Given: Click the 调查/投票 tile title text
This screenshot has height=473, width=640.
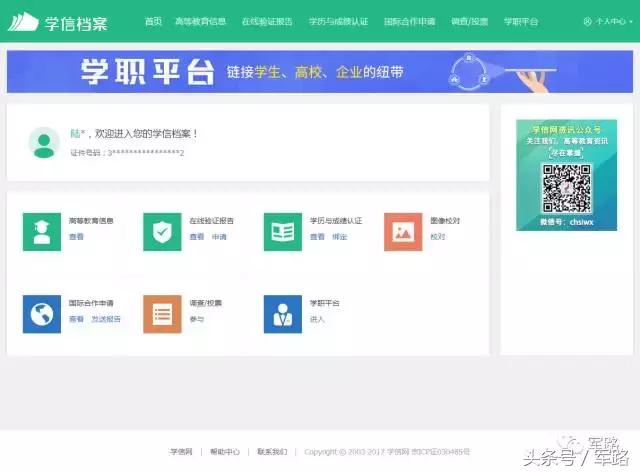Looking at the screenshot, I should coord(205,303).
